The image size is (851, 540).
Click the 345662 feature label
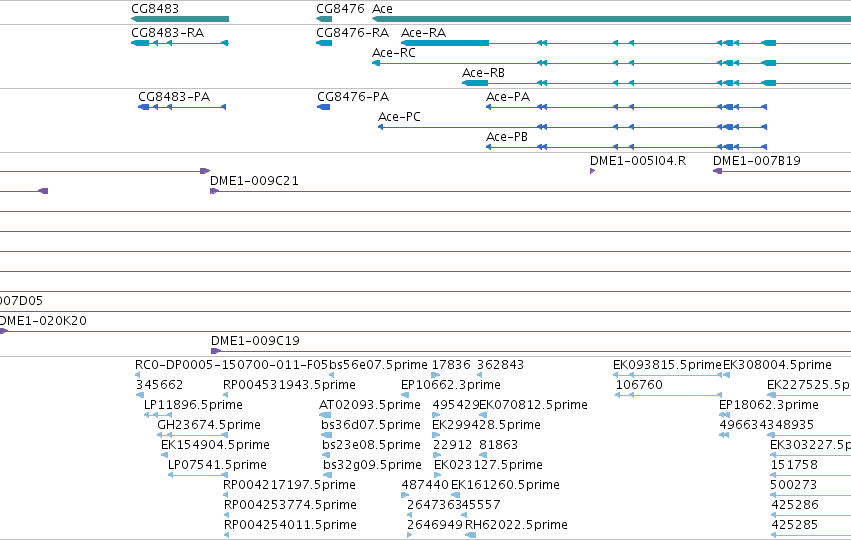click(160, 385)
